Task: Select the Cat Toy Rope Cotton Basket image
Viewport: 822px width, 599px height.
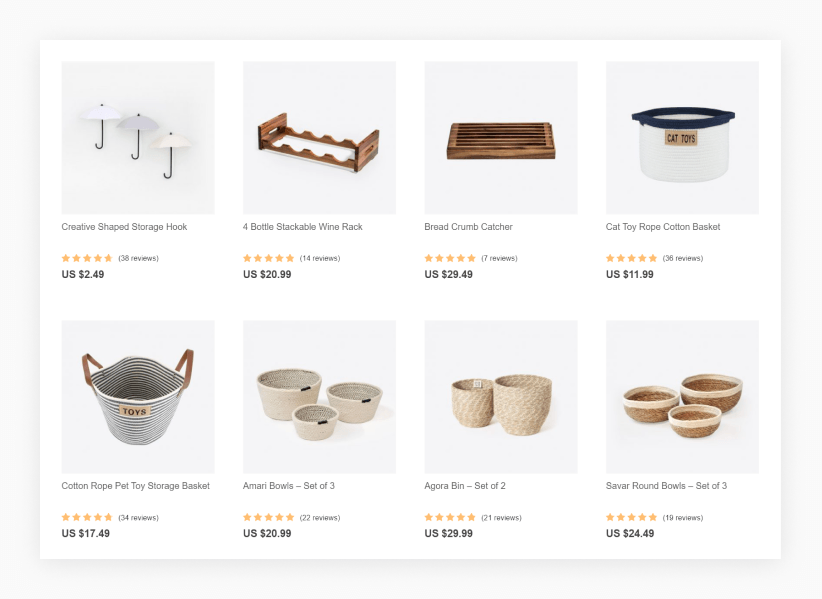Action: [682, 137]
